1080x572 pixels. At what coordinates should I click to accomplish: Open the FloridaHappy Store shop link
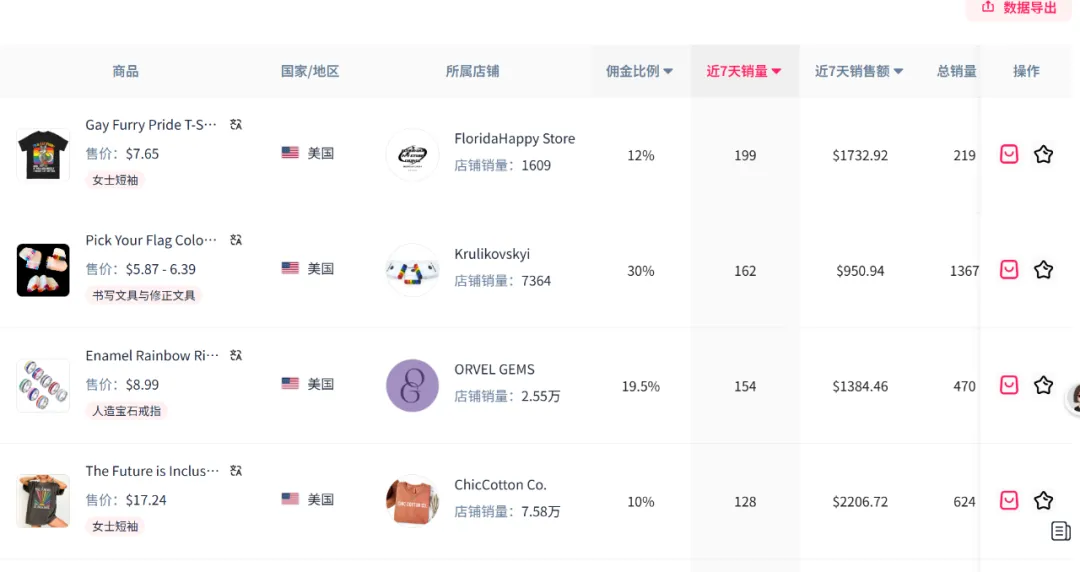[x=515, y=139]
